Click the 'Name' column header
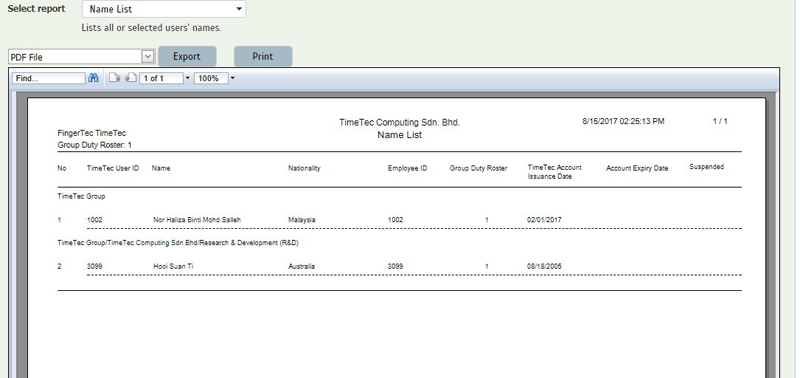 (x=161, y=168)
